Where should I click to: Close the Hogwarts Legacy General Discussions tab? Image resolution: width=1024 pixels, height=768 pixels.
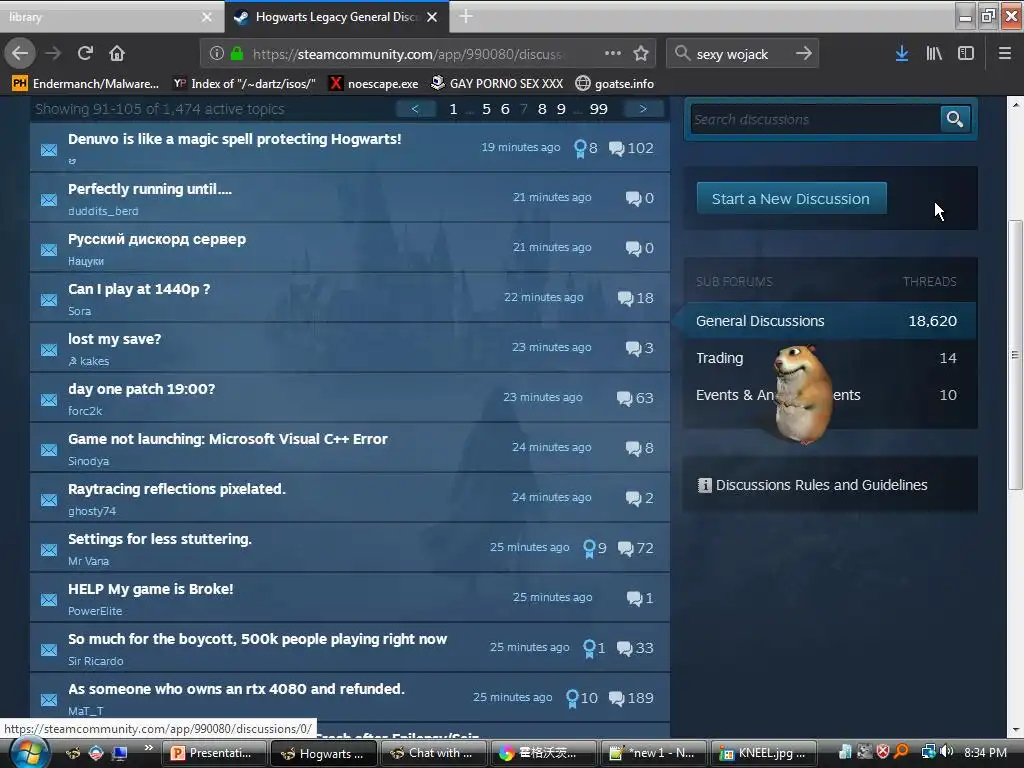pos(432,17)
